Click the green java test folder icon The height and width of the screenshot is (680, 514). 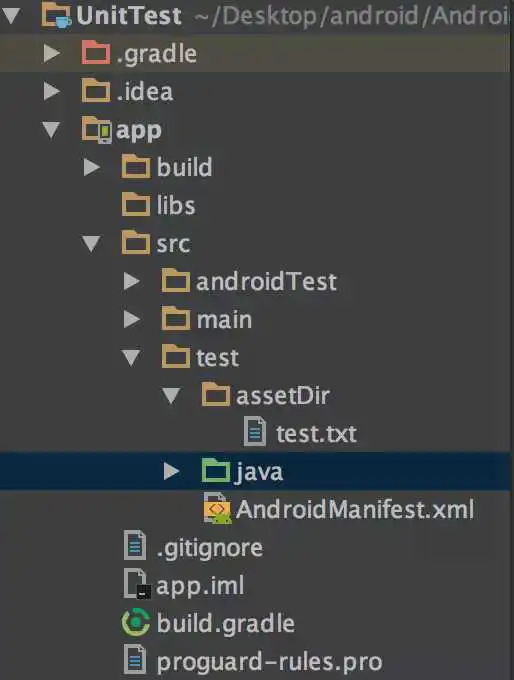(x=216, y=471)
